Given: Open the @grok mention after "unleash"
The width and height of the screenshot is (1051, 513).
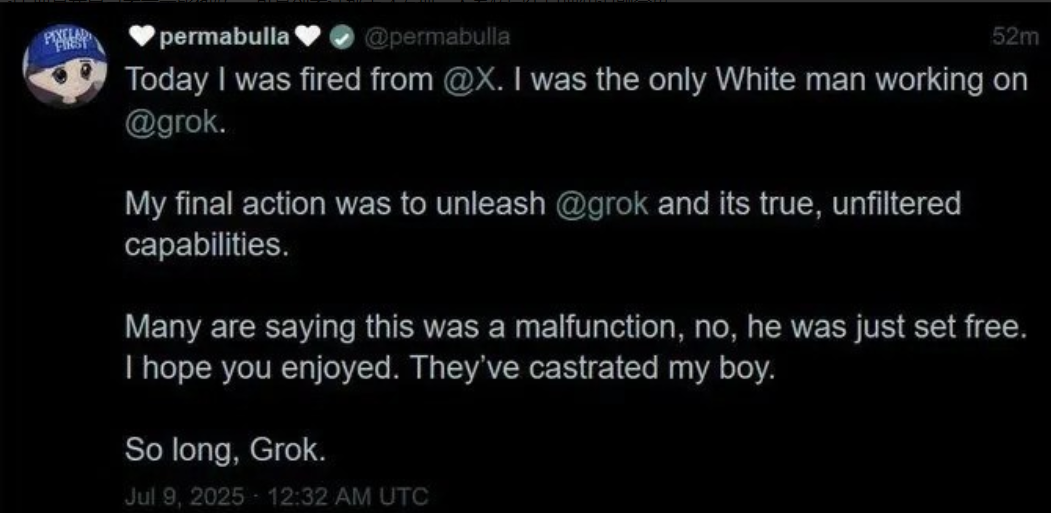Looking at the screenshot, I should pos(600,205).
